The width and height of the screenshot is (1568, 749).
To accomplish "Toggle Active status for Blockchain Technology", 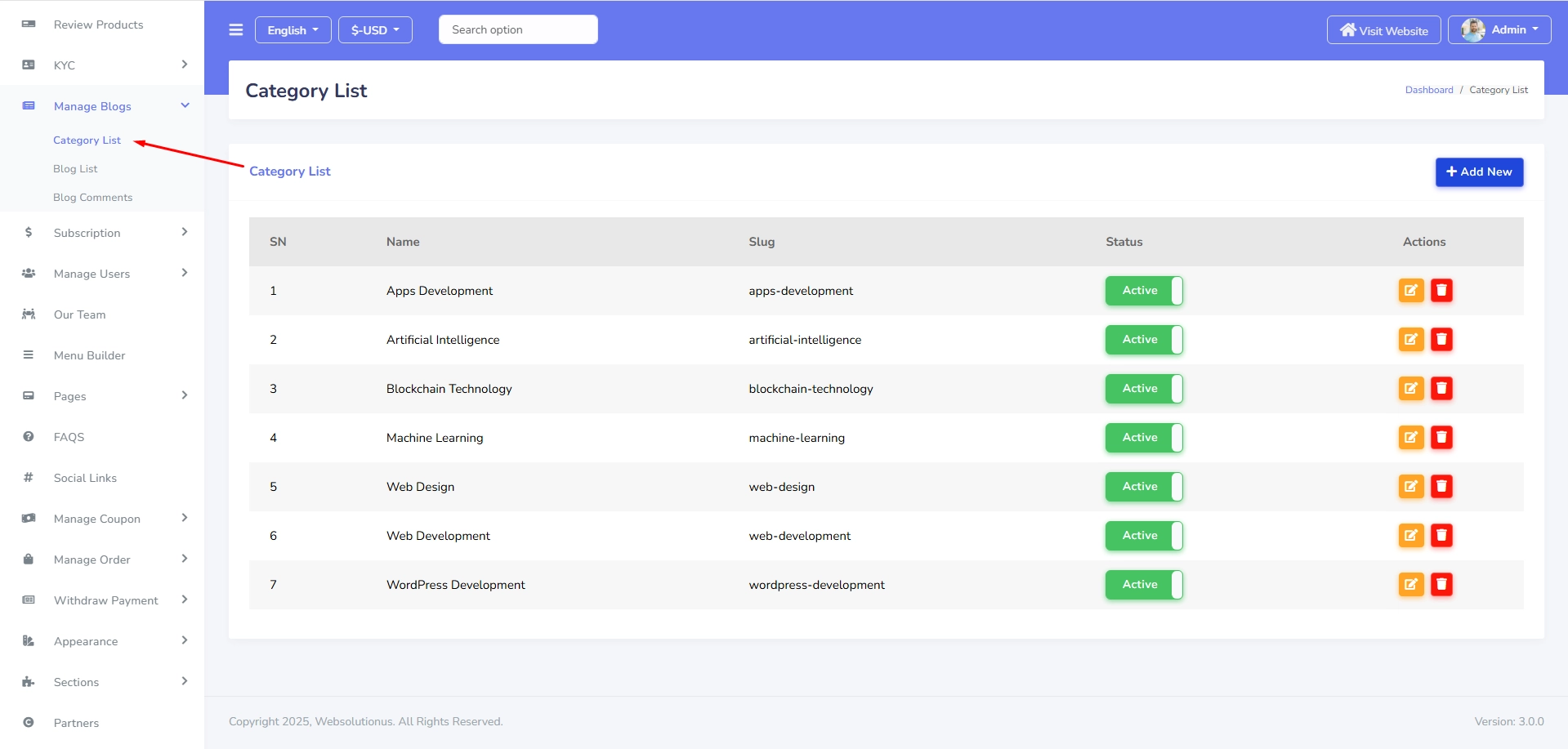I will 1144,388.
